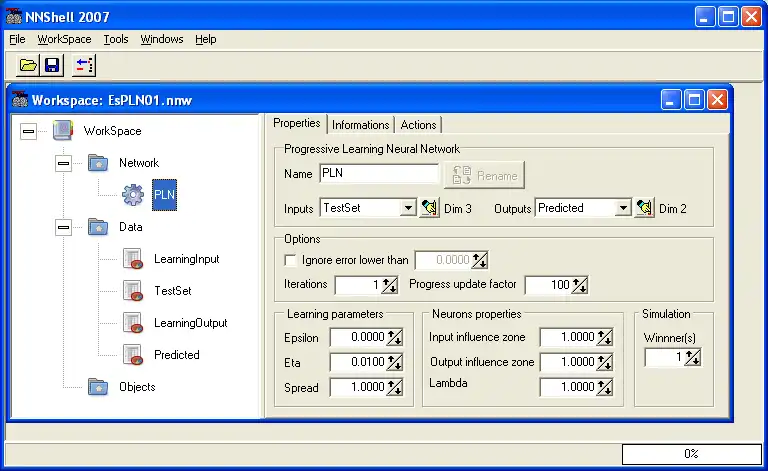Click the Eta value field

(x=359, y=362)
